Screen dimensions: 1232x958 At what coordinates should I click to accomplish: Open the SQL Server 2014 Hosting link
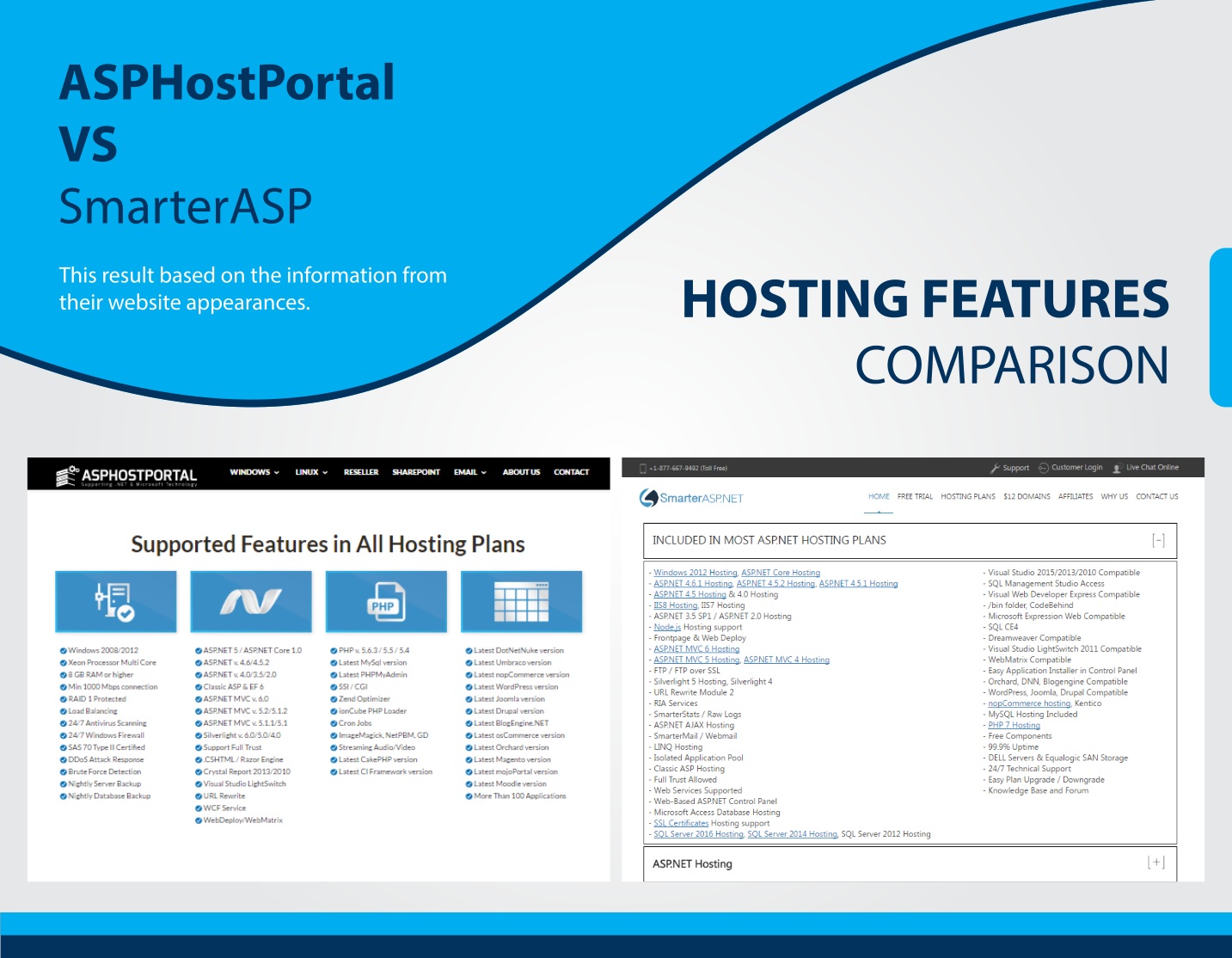[792, 834]
